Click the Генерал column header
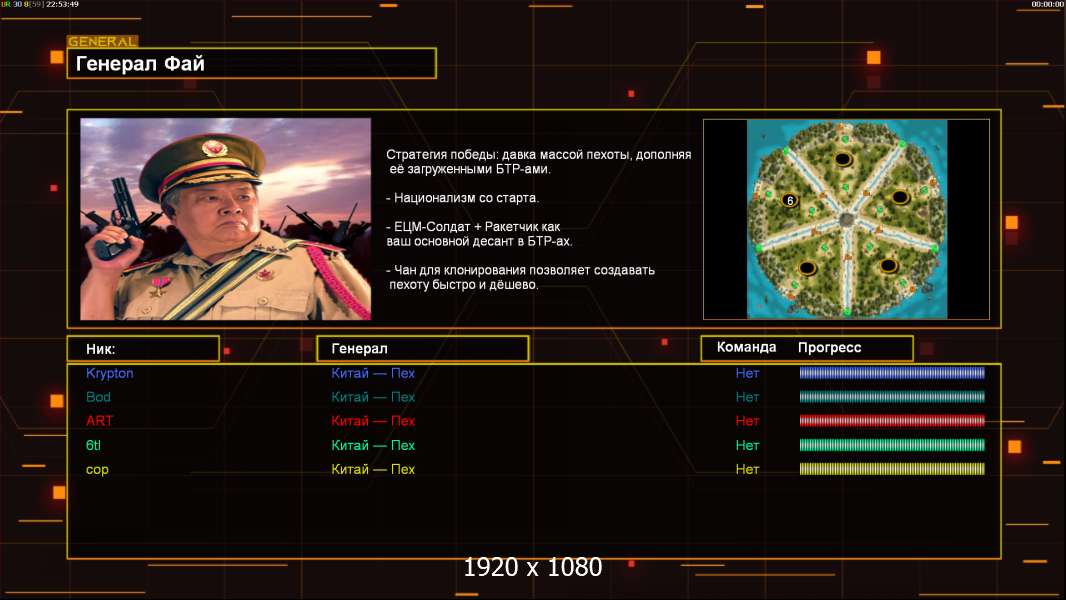This screenshot has height=600, width=1066. [422, 349]
